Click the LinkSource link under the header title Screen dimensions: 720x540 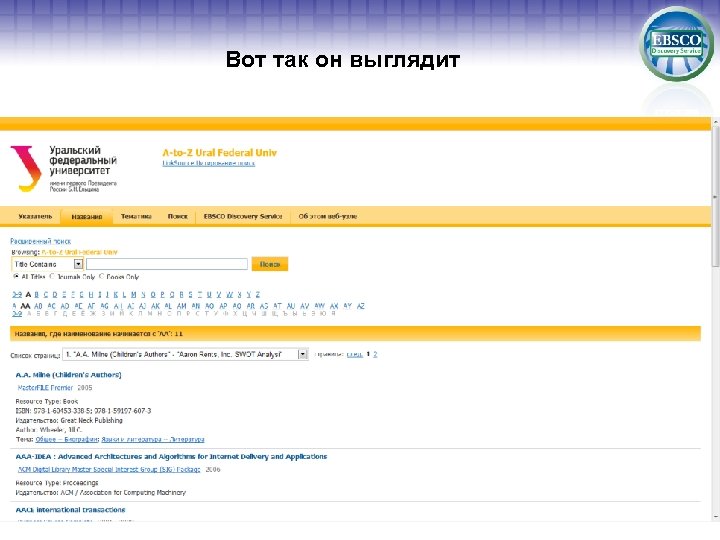pos(208,163)
